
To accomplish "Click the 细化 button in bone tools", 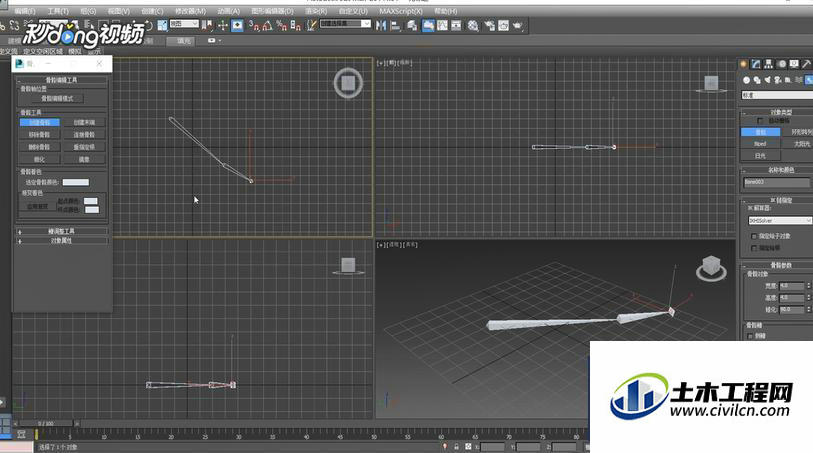I will [x=39, y=159].
